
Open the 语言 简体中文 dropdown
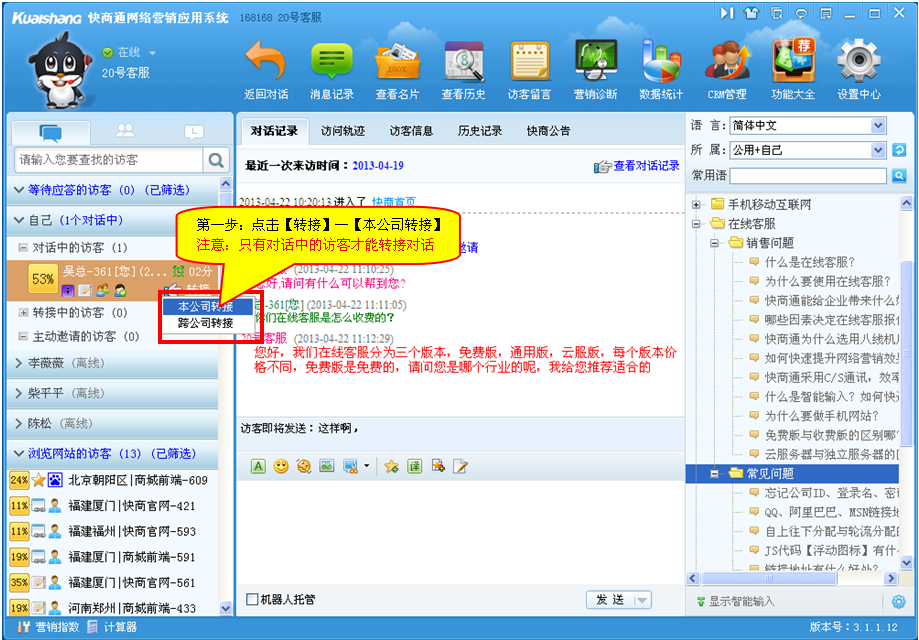[878, 126]
